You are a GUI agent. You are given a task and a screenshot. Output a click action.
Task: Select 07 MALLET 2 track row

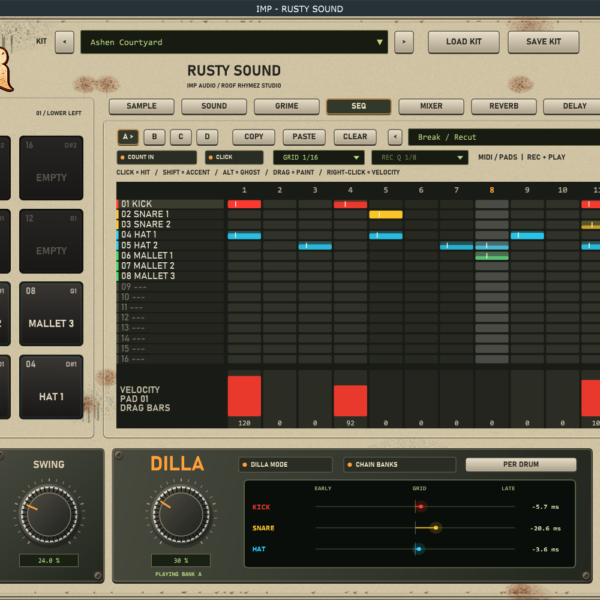[x=170, y=266]
